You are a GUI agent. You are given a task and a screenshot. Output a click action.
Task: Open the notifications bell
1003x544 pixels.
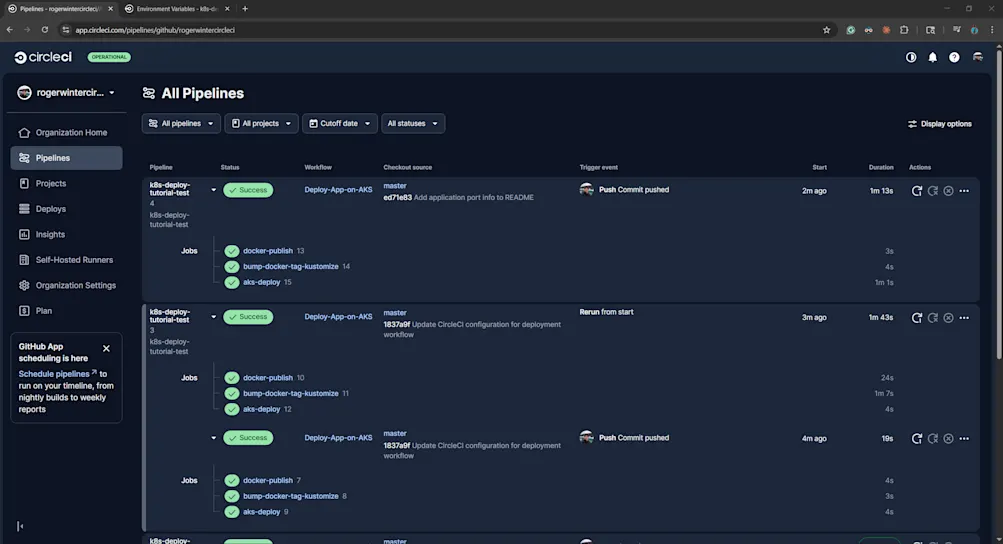coord(933,58)
